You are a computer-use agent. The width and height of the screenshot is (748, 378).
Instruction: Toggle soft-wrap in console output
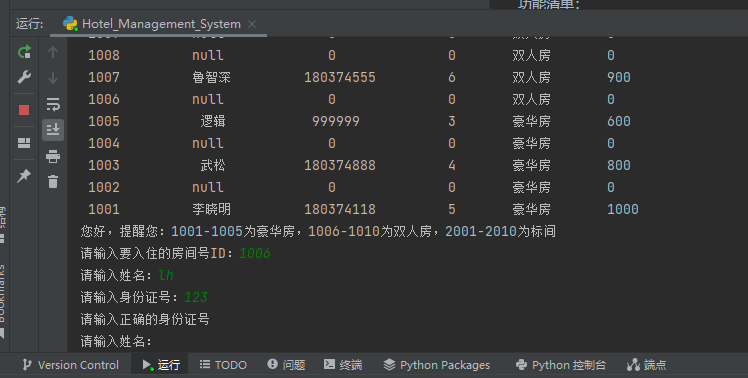[53, 104]
